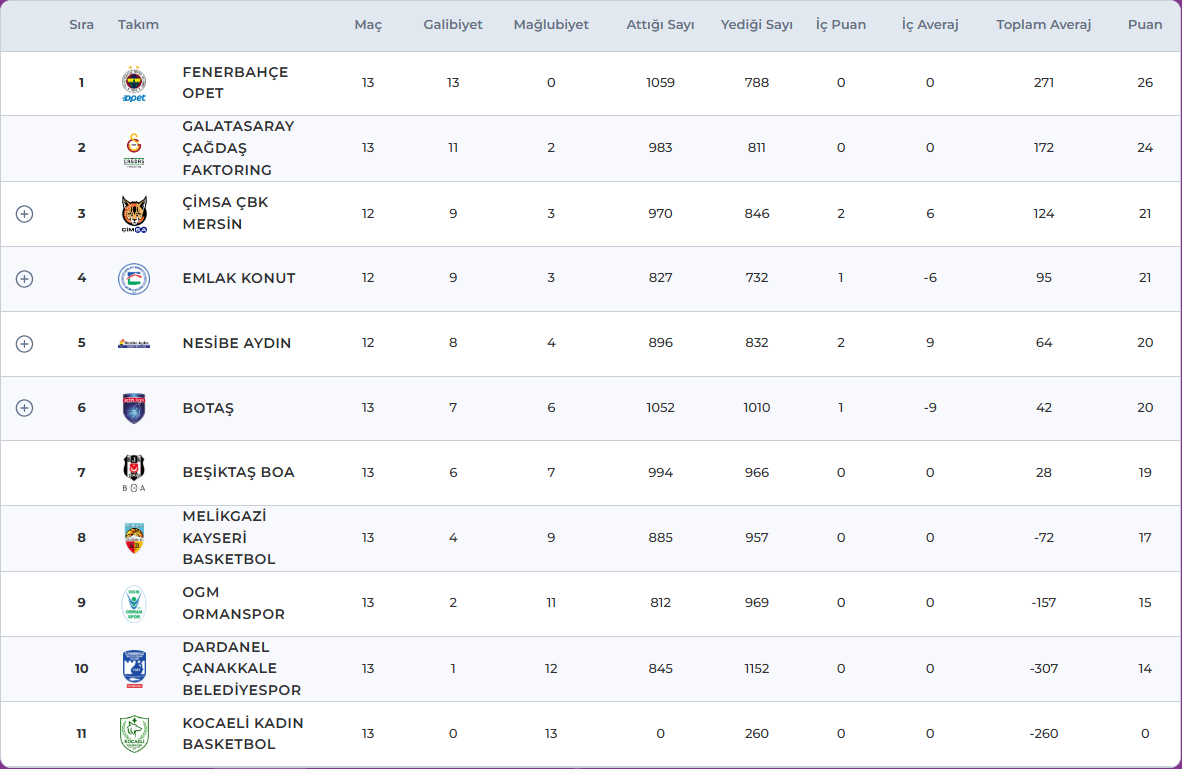The height and width of the screenshot is (769, 1182).
Task: Click the ÇİMSA ÇBK Mersin lynx logo
Action: click(x=134, y=214)
